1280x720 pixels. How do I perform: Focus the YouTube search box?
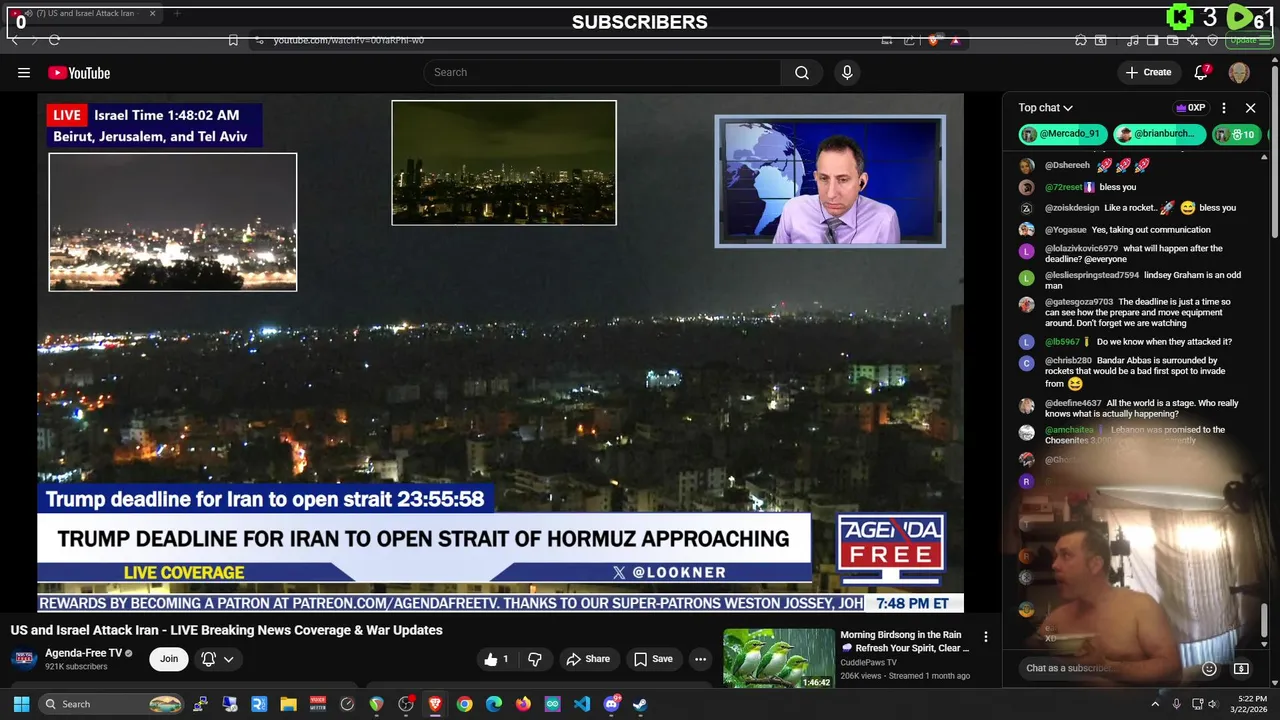(602, 72)
